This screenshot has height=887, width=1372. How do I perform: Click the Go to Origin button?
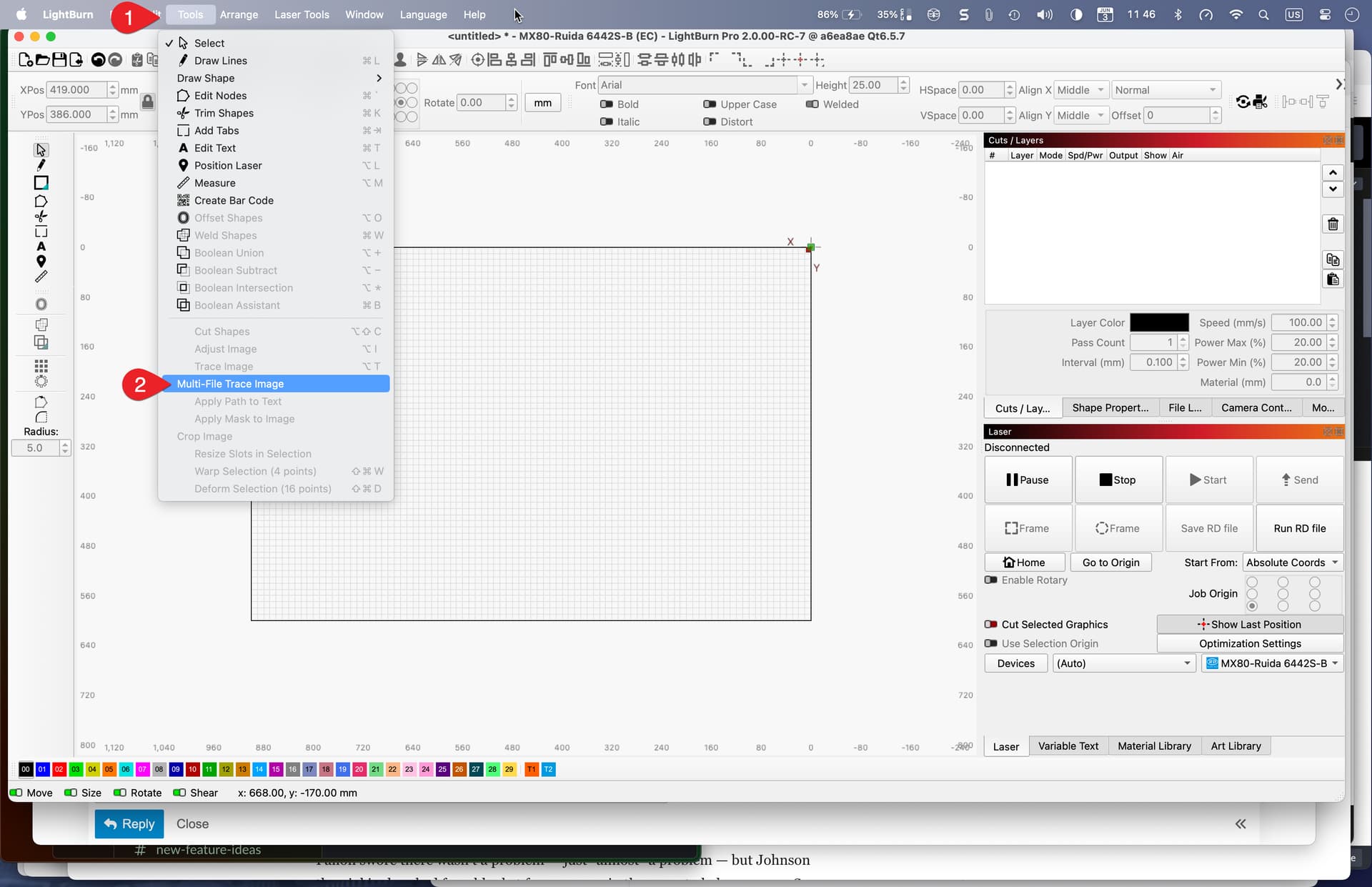(1110, 563)
